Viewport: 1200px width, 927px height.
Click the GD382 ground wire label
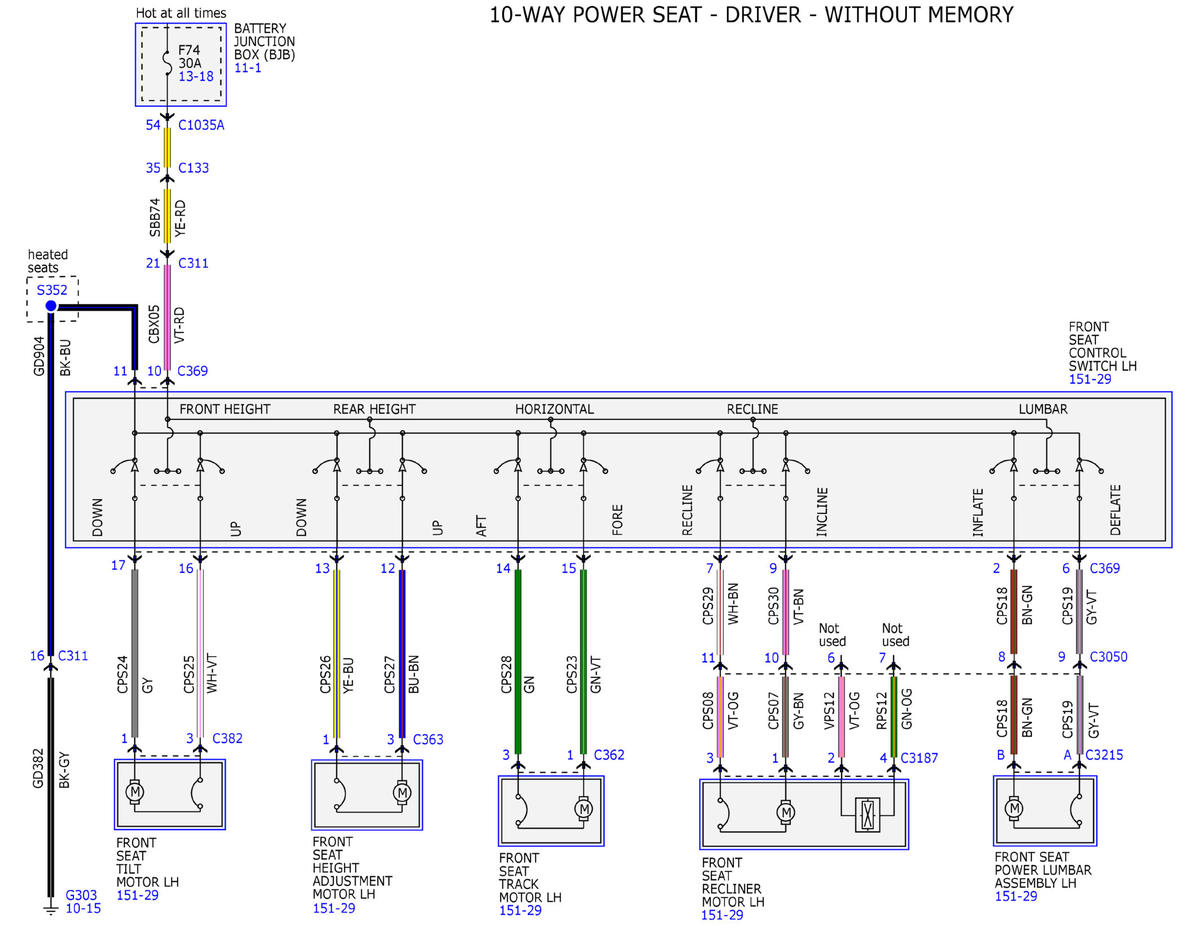point(39,768)
